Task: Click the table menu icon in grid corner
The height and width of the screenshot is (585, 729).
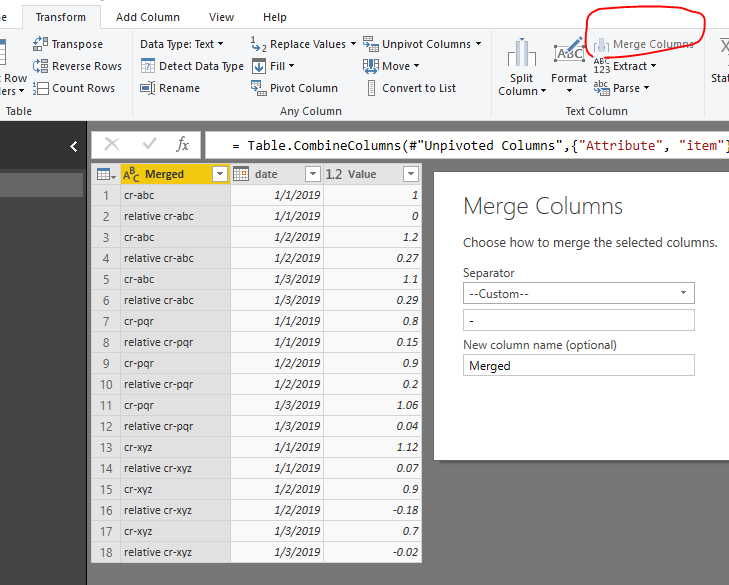Action: (106, 174)
